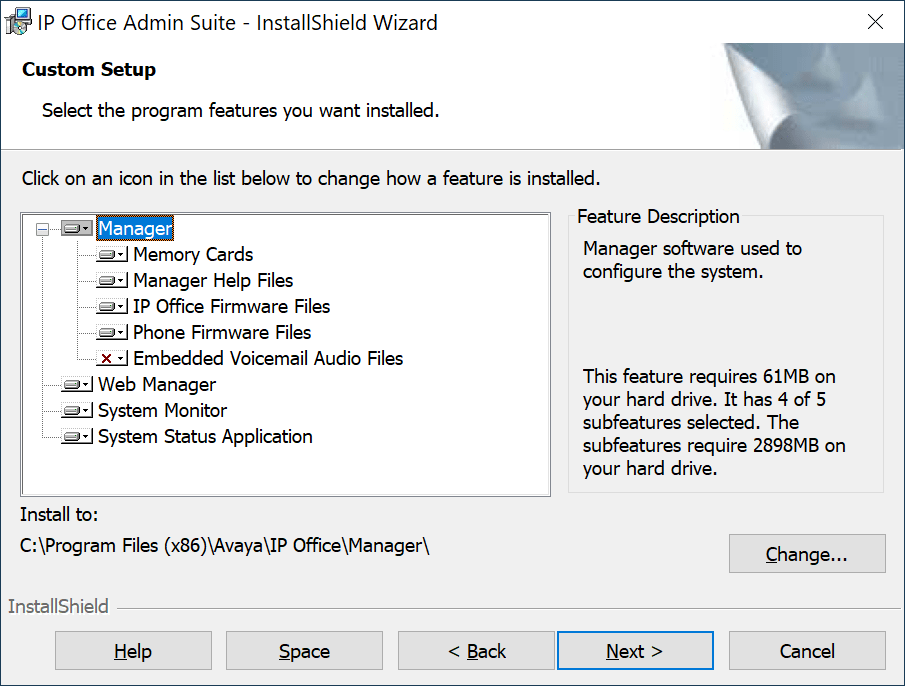This screenshot has width=905, height=686.
Task: Open installer Help button
Action: pyautogui.click(x=133, y=651)
